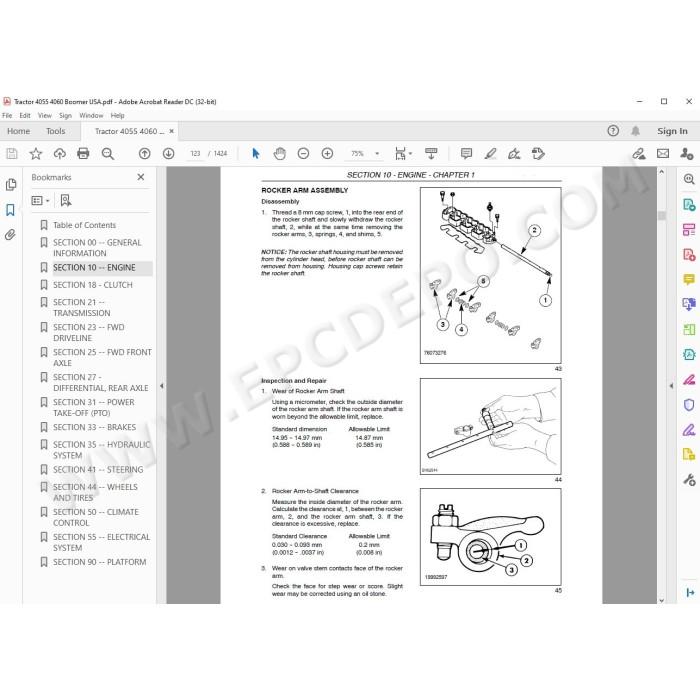Click find current bookmark icon
Image resolution: width=700 pixels, height=700 pixels.
(66, 200)
